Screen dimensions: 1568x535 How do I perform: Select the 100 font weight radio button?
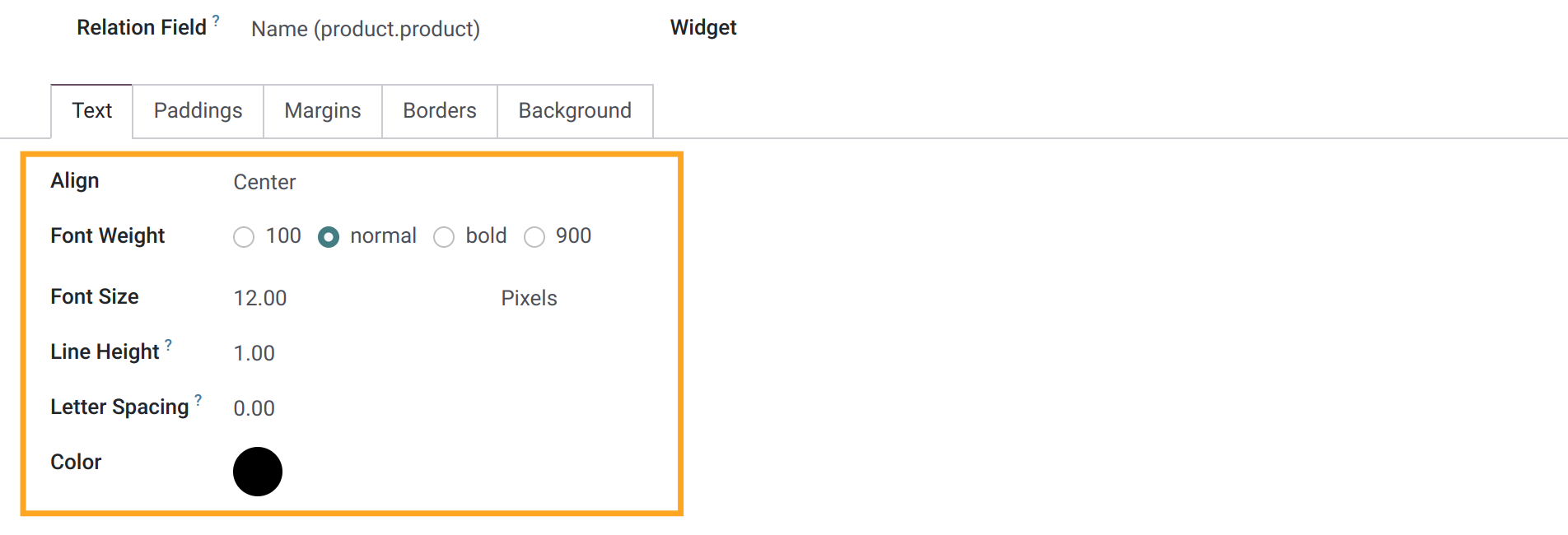(x=244, y=237)
